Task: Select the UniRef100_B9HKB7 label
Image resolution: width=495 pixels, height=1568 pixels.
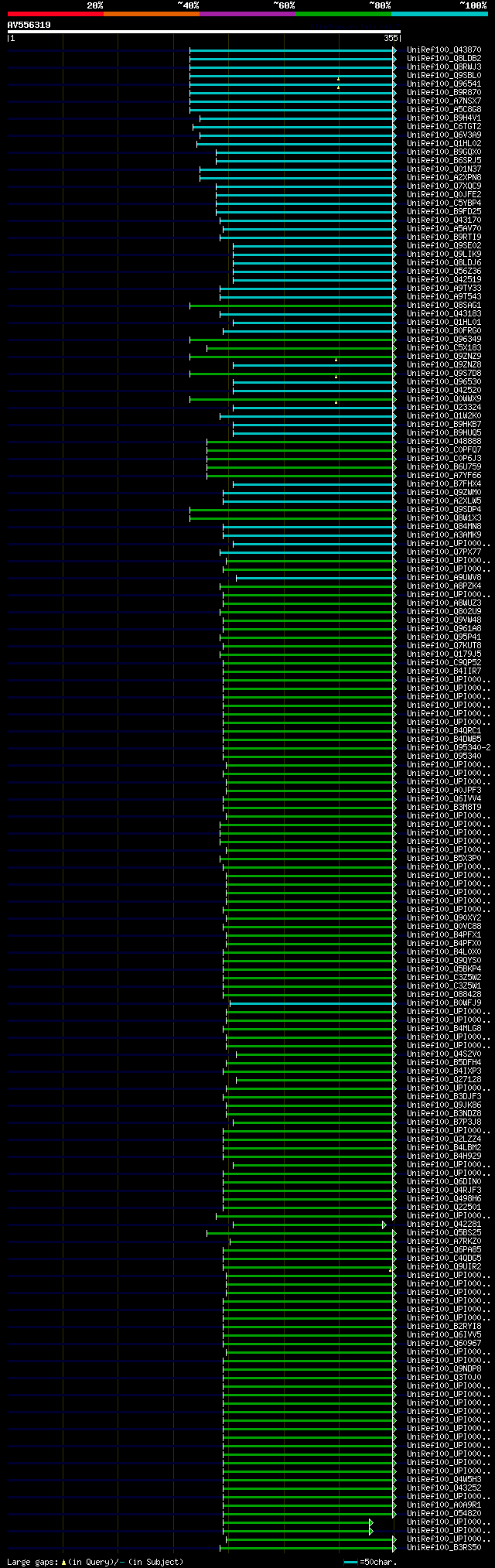Action: tap(444, 425)
